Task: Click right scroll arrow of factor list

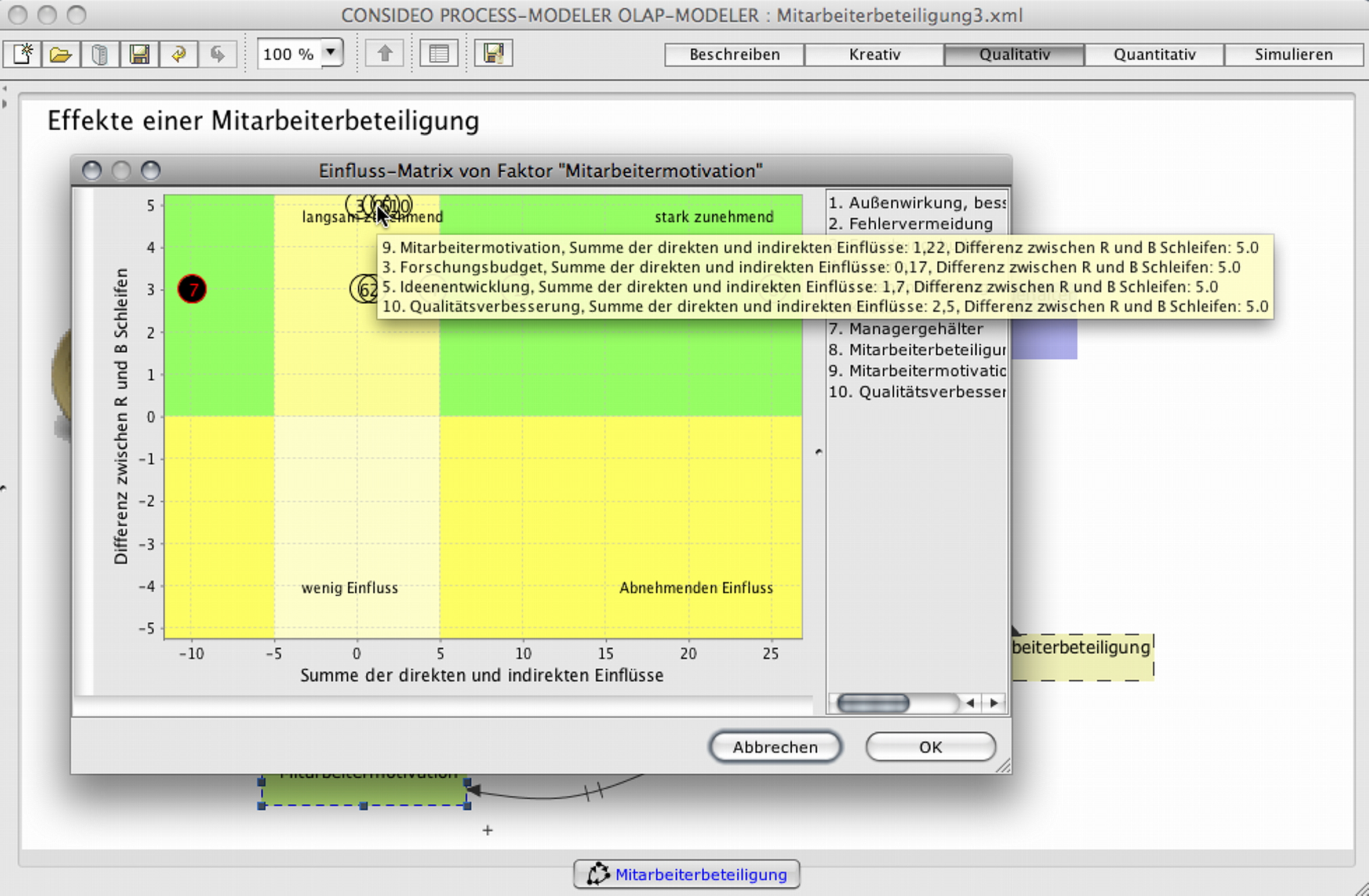Action: pyautogui.click(x=995, y=703)
